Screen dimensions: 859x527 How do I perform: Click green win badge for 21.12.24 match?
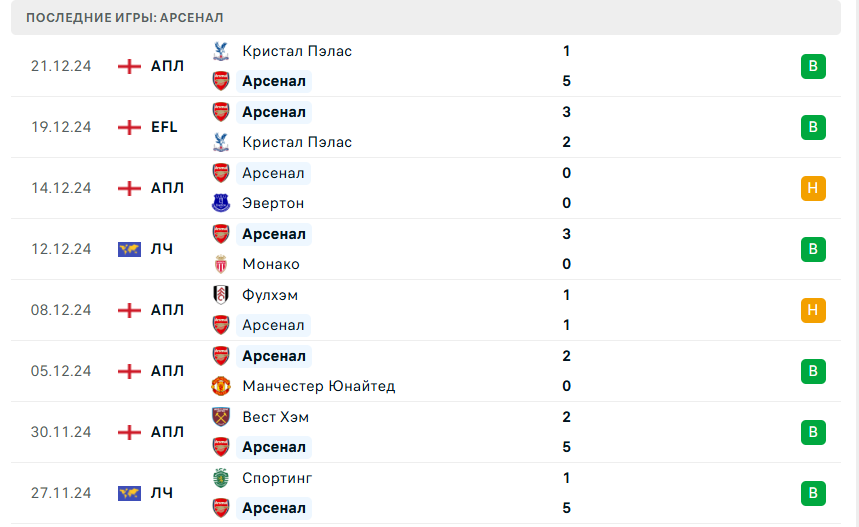[813, 66]
